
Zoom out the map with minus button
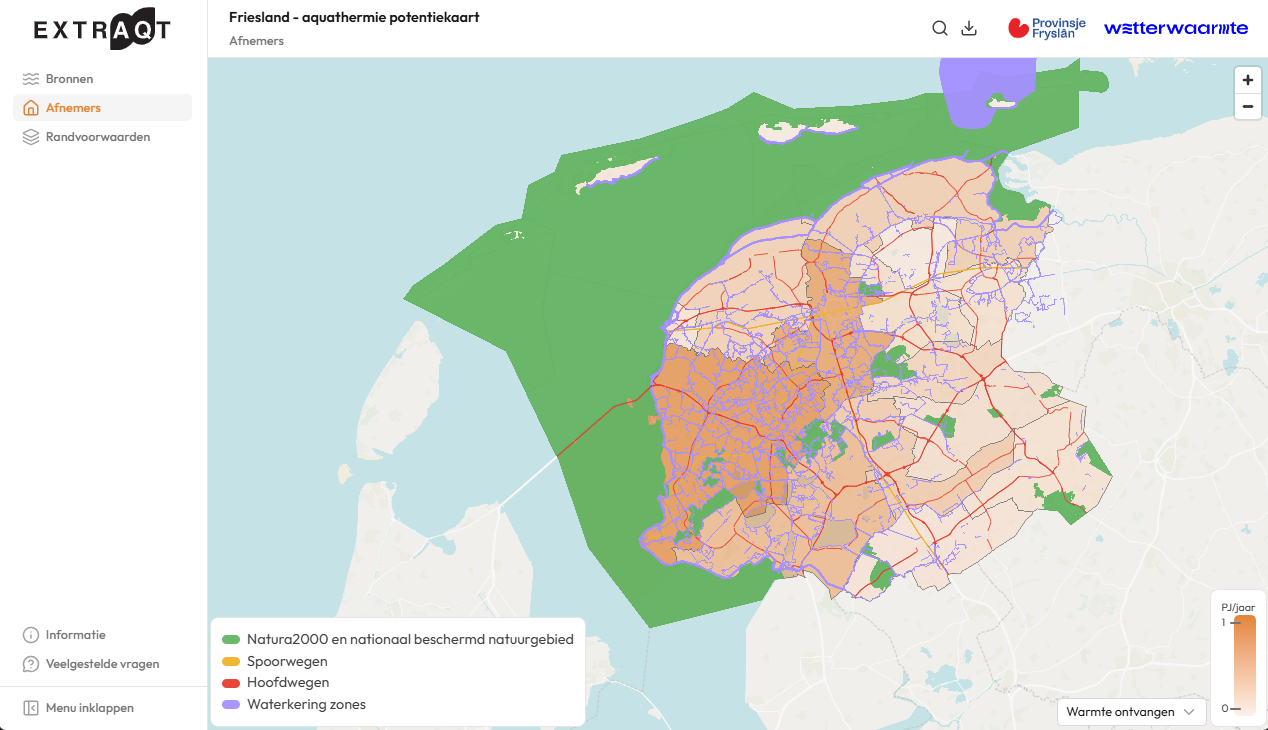[x=1248, y=106]
